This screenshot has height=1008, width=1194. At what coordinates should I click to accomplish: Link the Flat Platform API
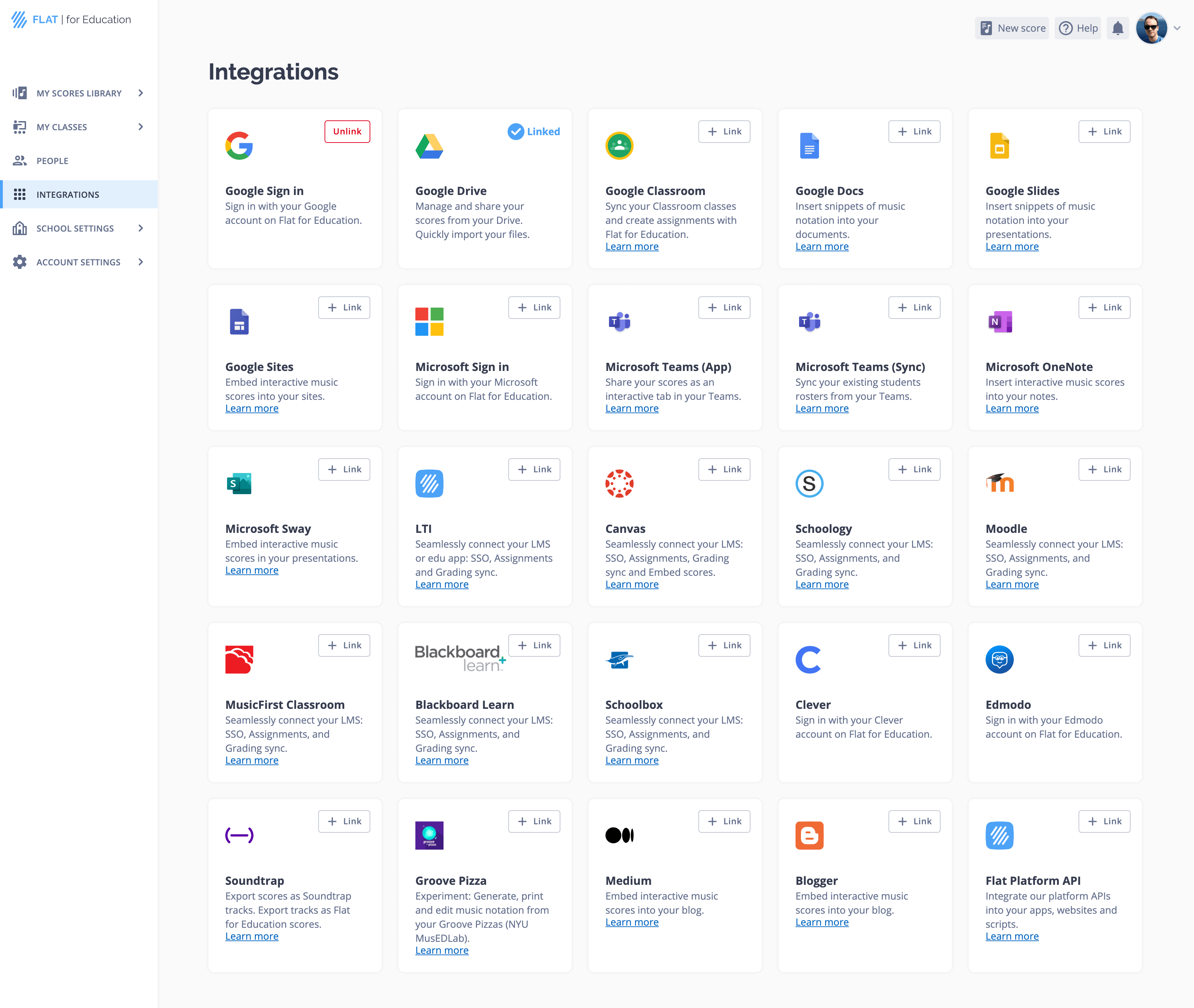(1104, 821)
